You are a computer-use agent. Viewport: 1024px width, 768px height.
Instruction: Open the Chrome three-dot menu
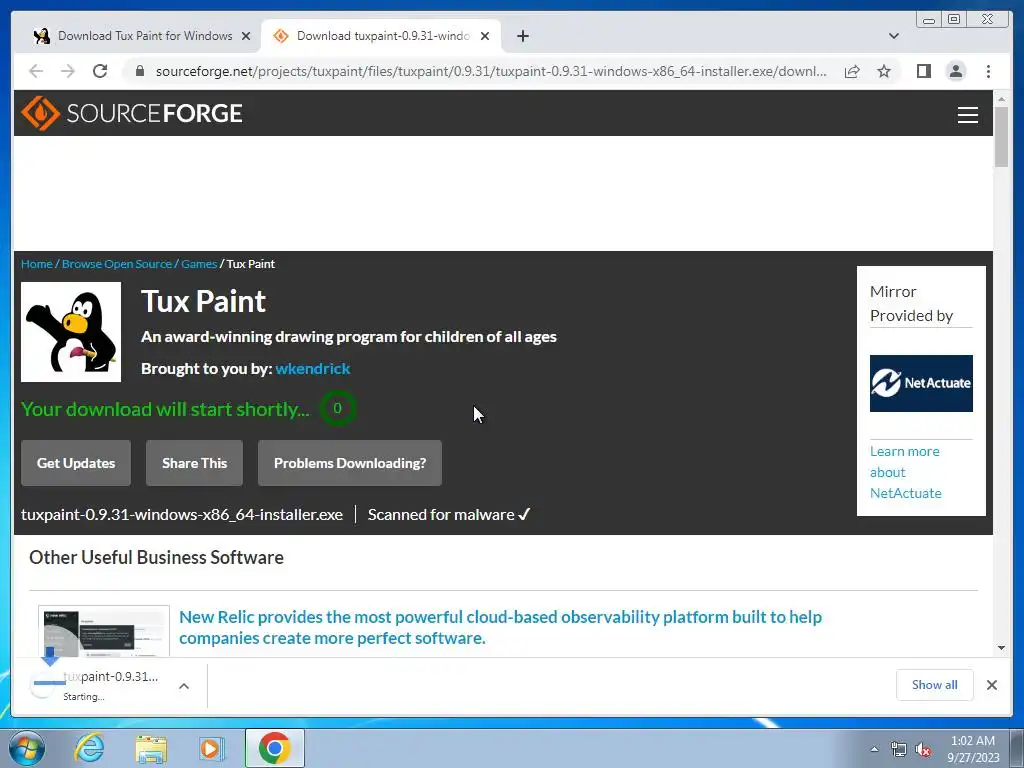(988, 71)
